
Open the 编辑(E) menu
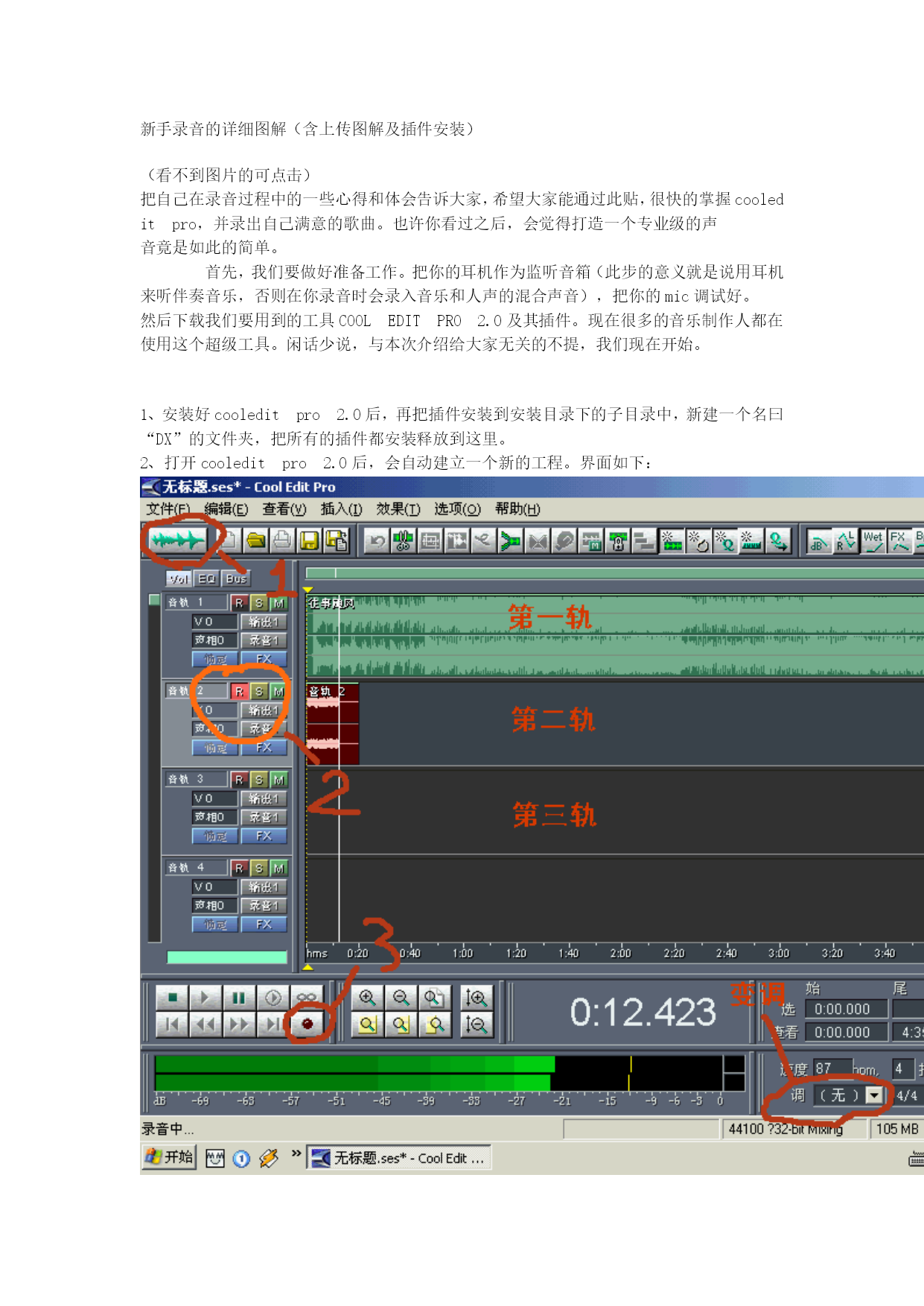tap(226, 509)
